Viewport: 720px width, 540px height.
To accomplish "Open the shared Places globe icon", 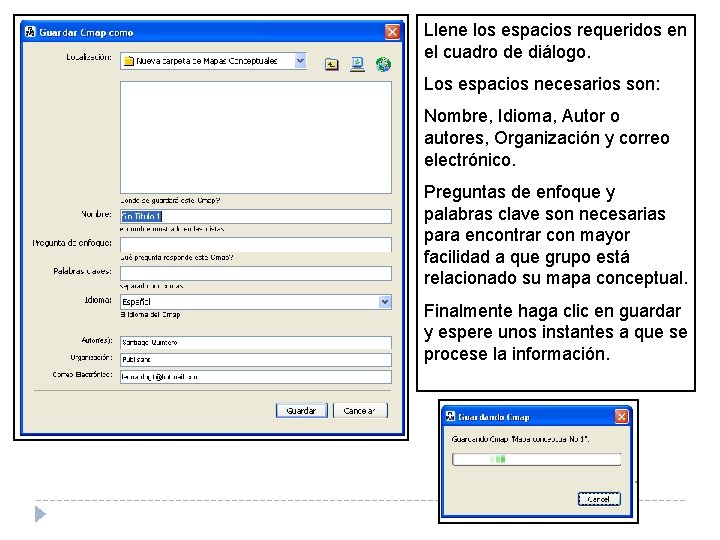I will (x=383, y=64).
